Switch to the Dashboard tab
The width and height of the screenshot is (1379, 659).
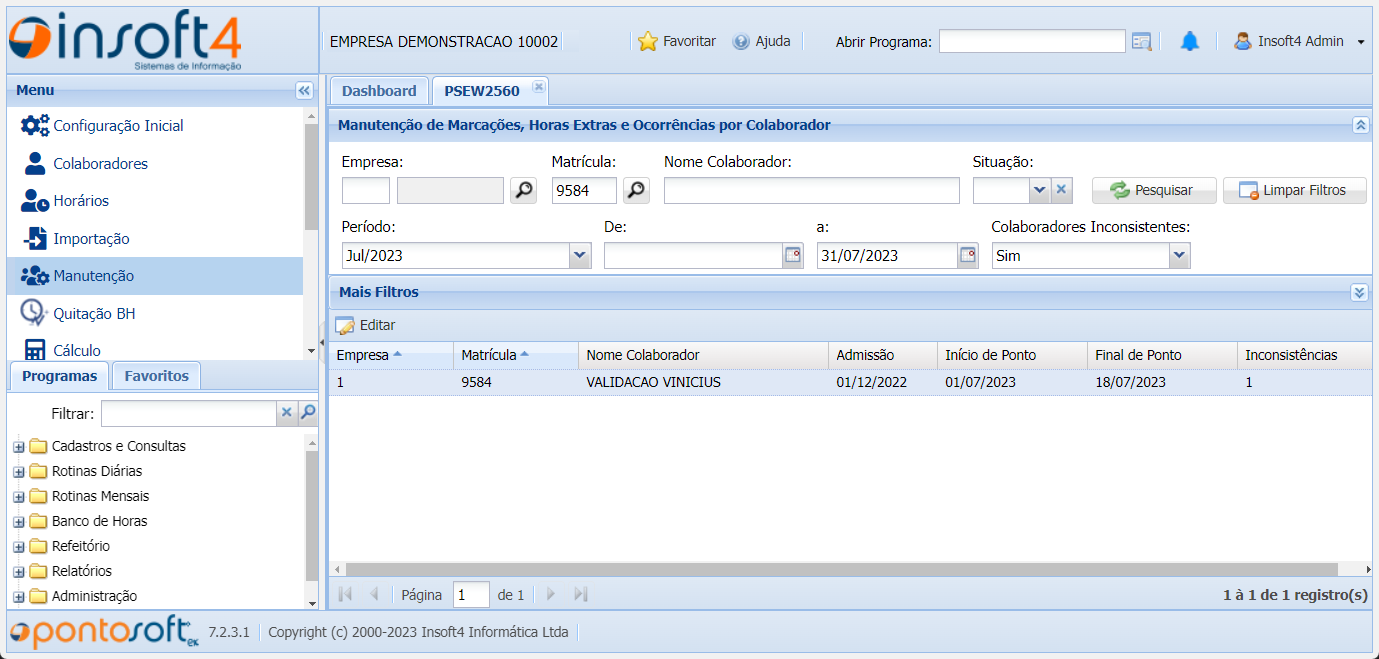(x=379, y=90)
